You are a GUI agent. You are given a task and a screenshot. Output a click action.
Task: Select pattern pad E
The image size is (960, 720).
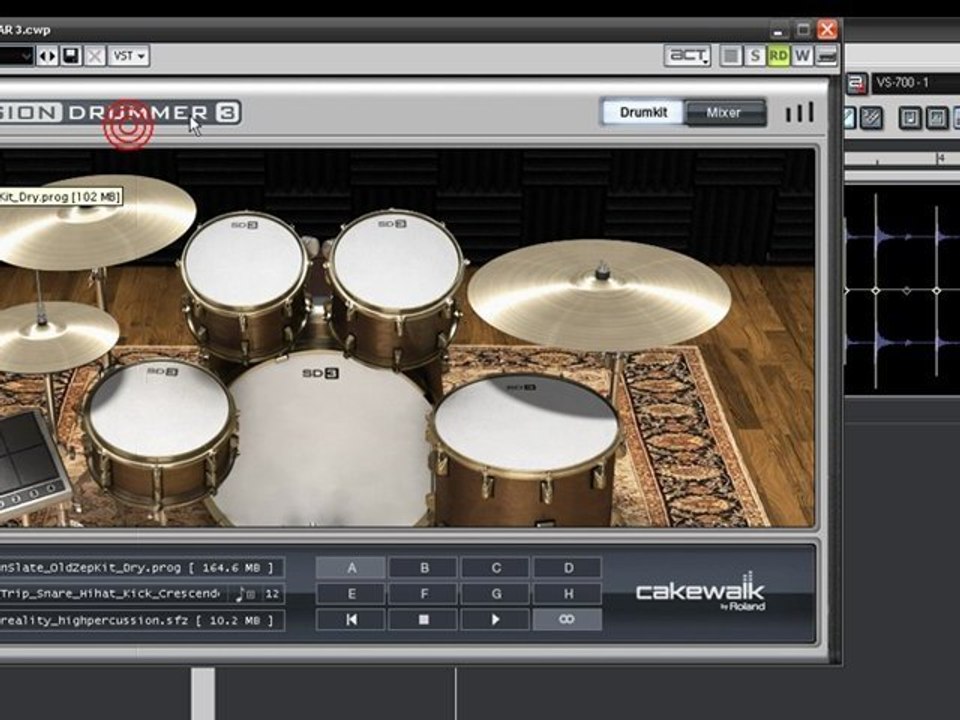coord(351,594)
